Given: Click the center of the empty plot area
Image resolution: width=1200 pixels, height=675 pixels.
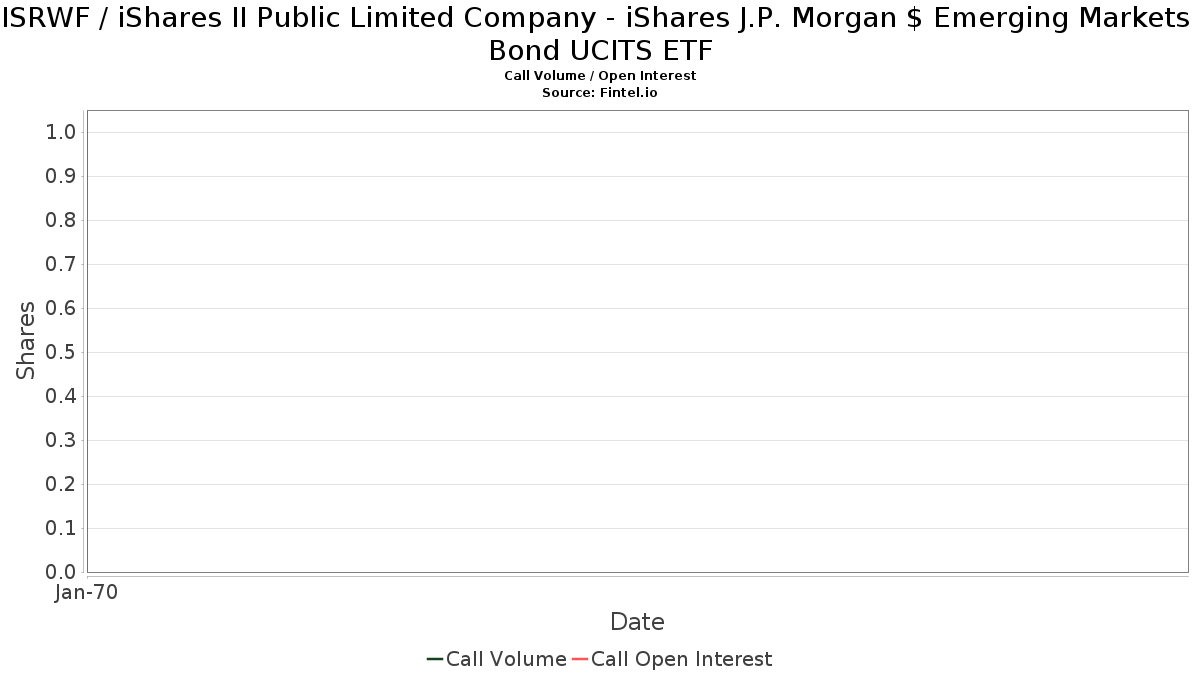Looking at the screenshot, I should click(x=637, y=341).
